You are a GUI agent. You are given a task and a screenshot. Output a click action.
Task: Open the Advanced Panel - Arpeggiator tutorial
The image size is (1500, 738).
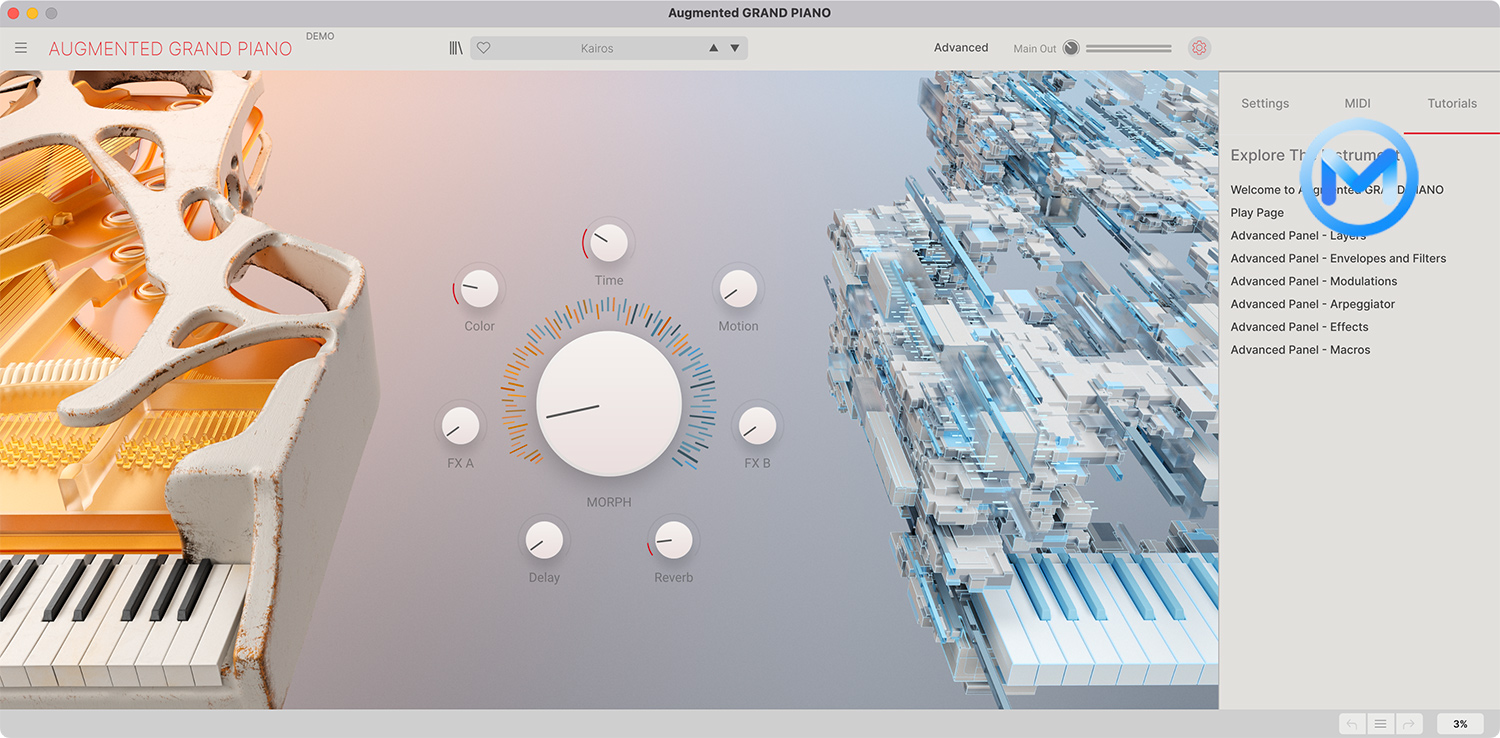pos(1313,303)
